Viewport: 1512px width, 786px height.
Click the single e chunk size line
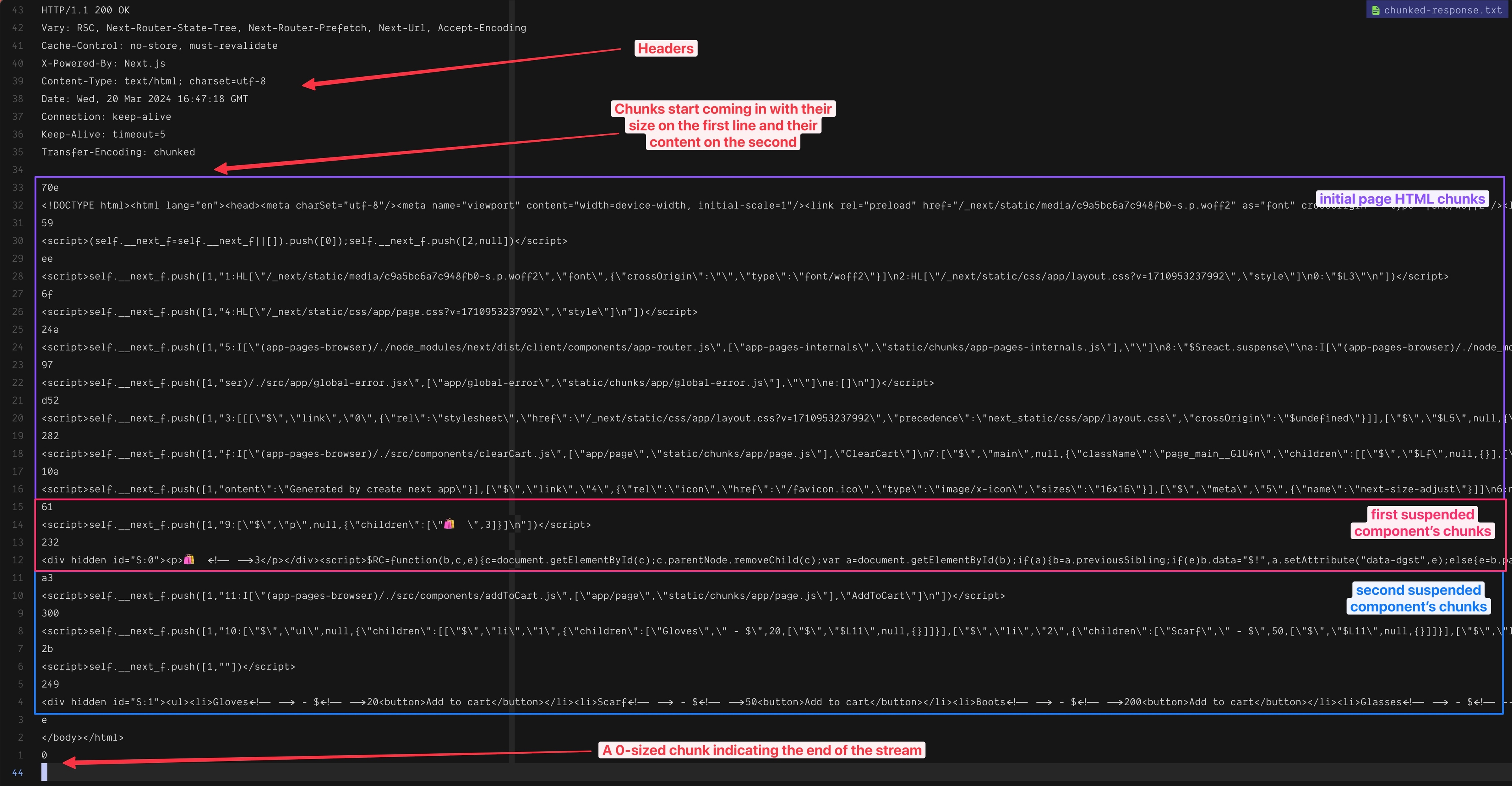pyautogui.click(x=44, y=720)
